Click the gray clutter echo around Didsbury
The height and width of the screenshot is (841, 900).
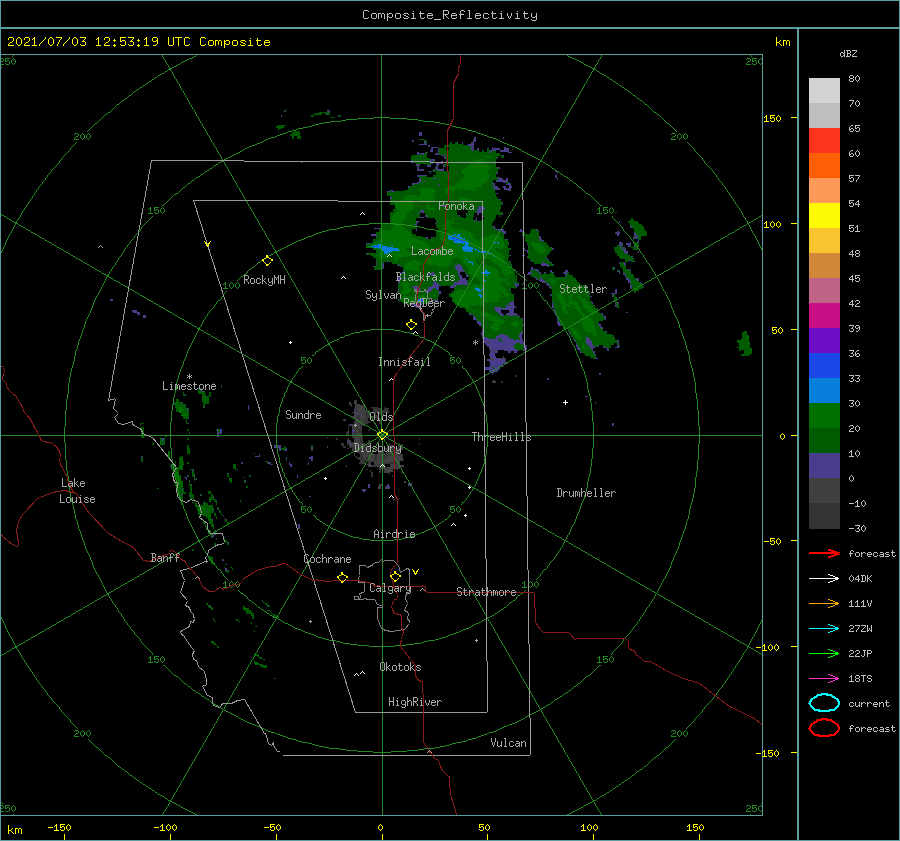click(376, 437)
